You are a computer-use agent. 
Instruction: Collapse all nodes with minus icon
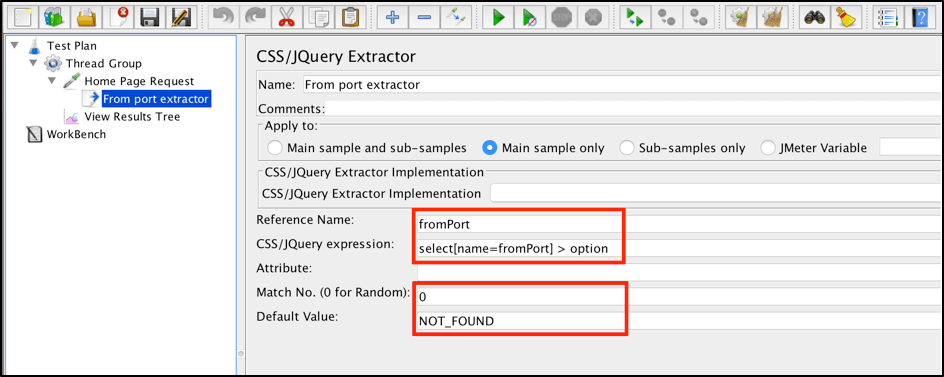pos(424,17)
